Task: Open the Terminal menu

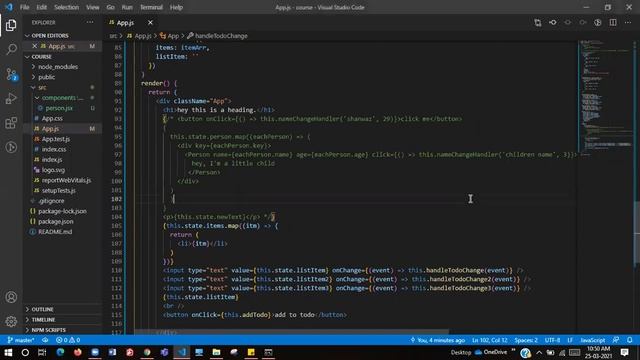Action: click(151, 7)
